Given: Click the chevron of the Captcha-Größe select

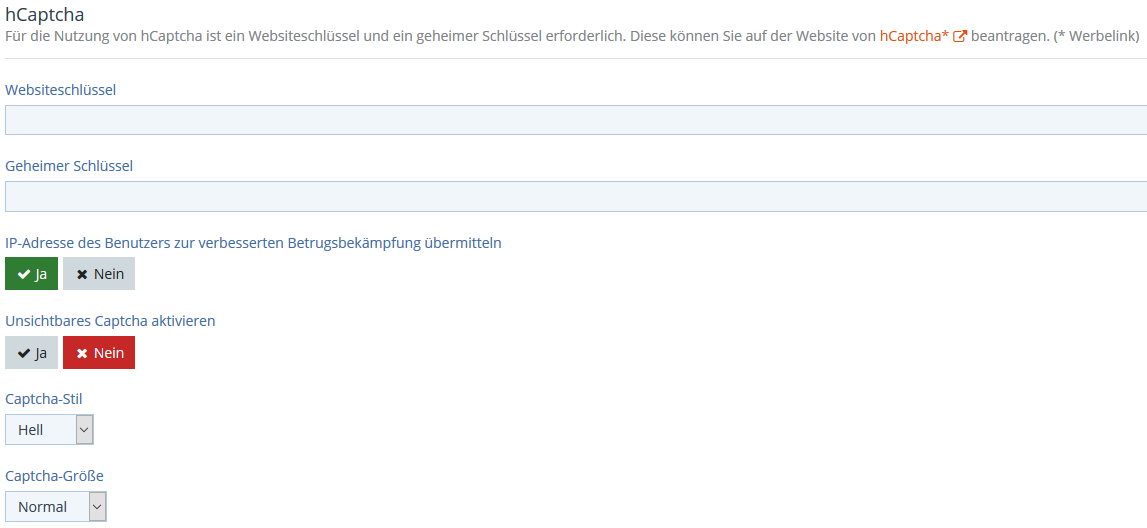Looking at the screenshot, I should [97, 507].
